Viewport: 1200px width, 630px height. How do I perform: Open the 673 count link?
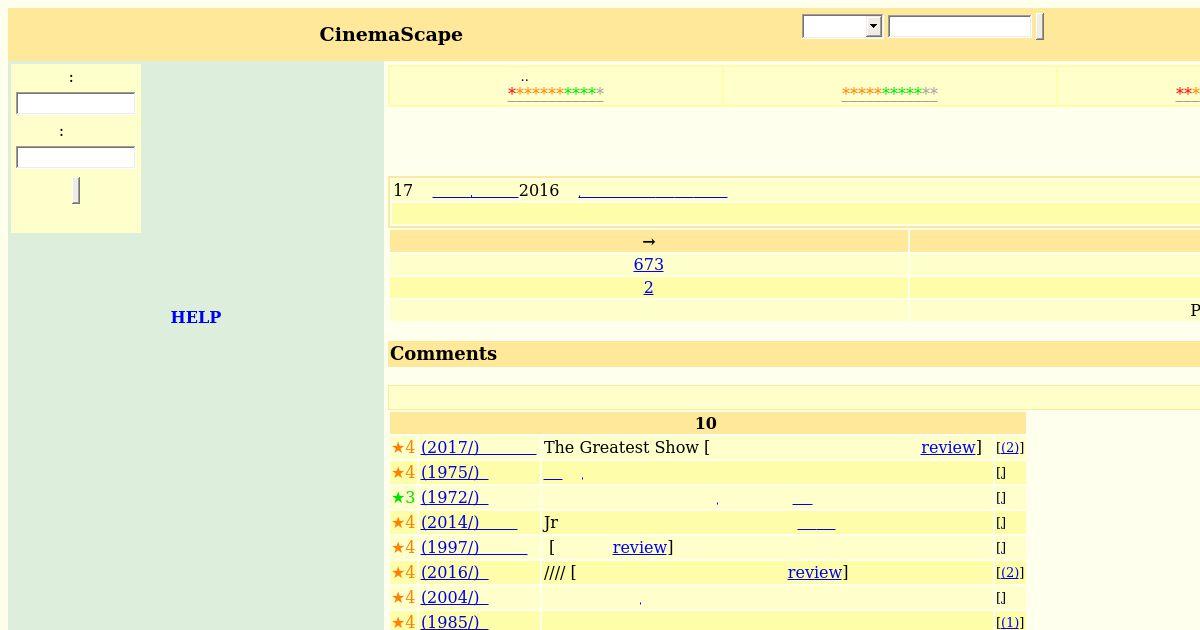[648, 264]
